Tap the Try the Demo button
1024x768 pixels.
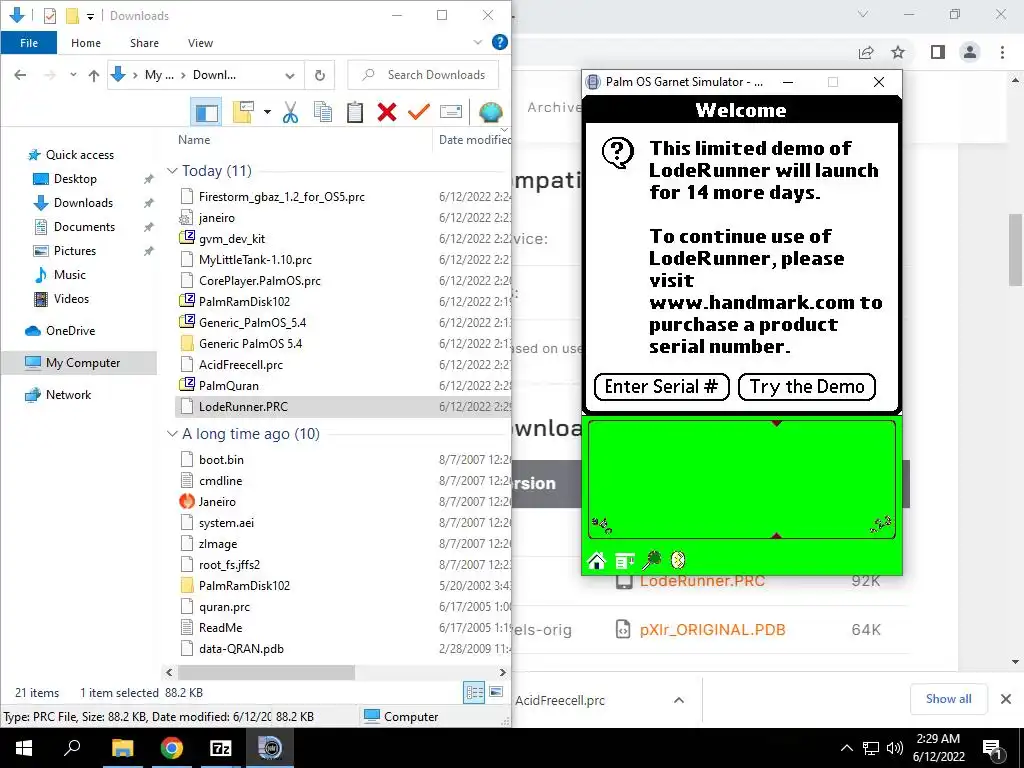tap(807, 387)
